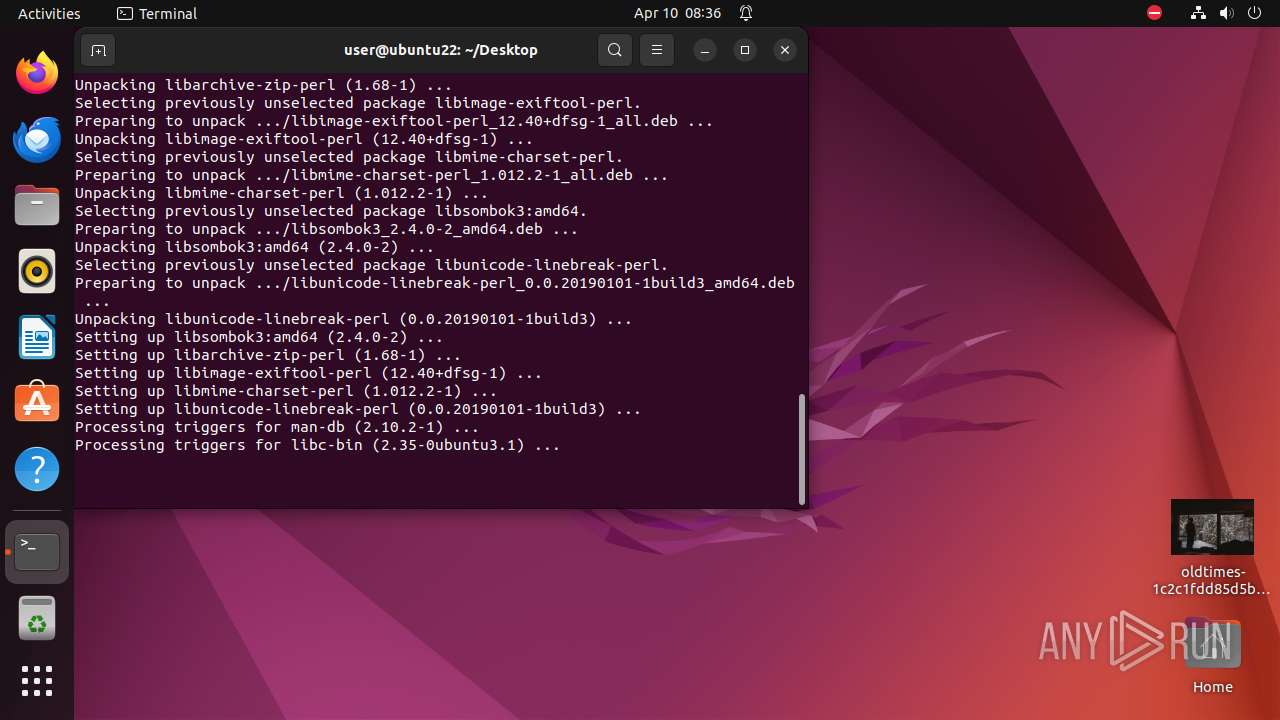Click the line 'Processing triggers for libc-bin (2.35-0ubuntu3.1) ...'
Viewport: 1280px width, 720px height.
[x=318, y=445]
